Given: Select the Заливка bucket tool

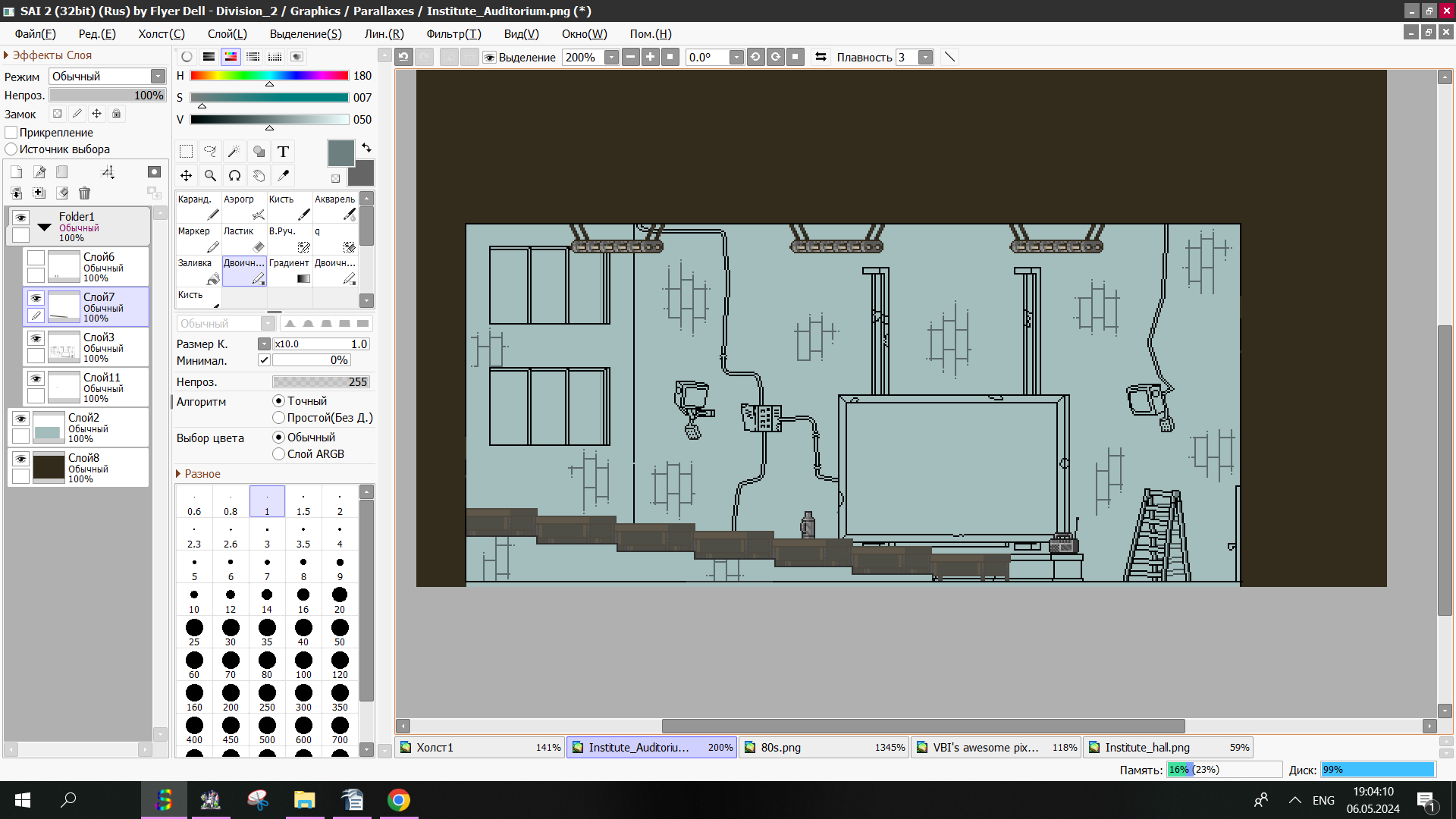Looking at the screenshot, I should [198, 271].
